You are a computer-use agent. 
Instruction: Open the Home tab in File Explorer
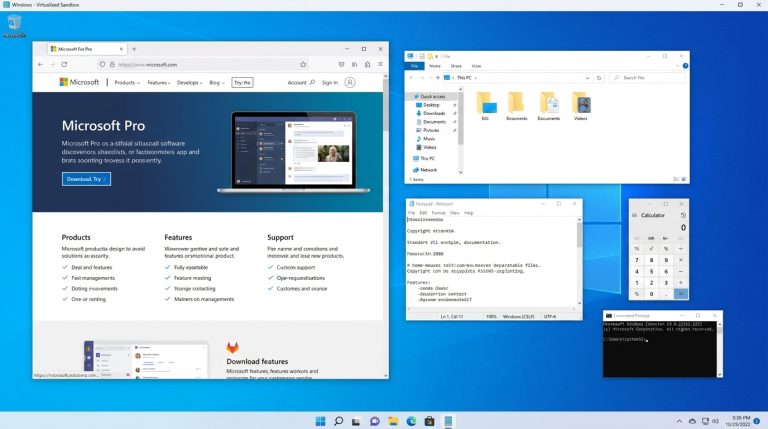435,66
